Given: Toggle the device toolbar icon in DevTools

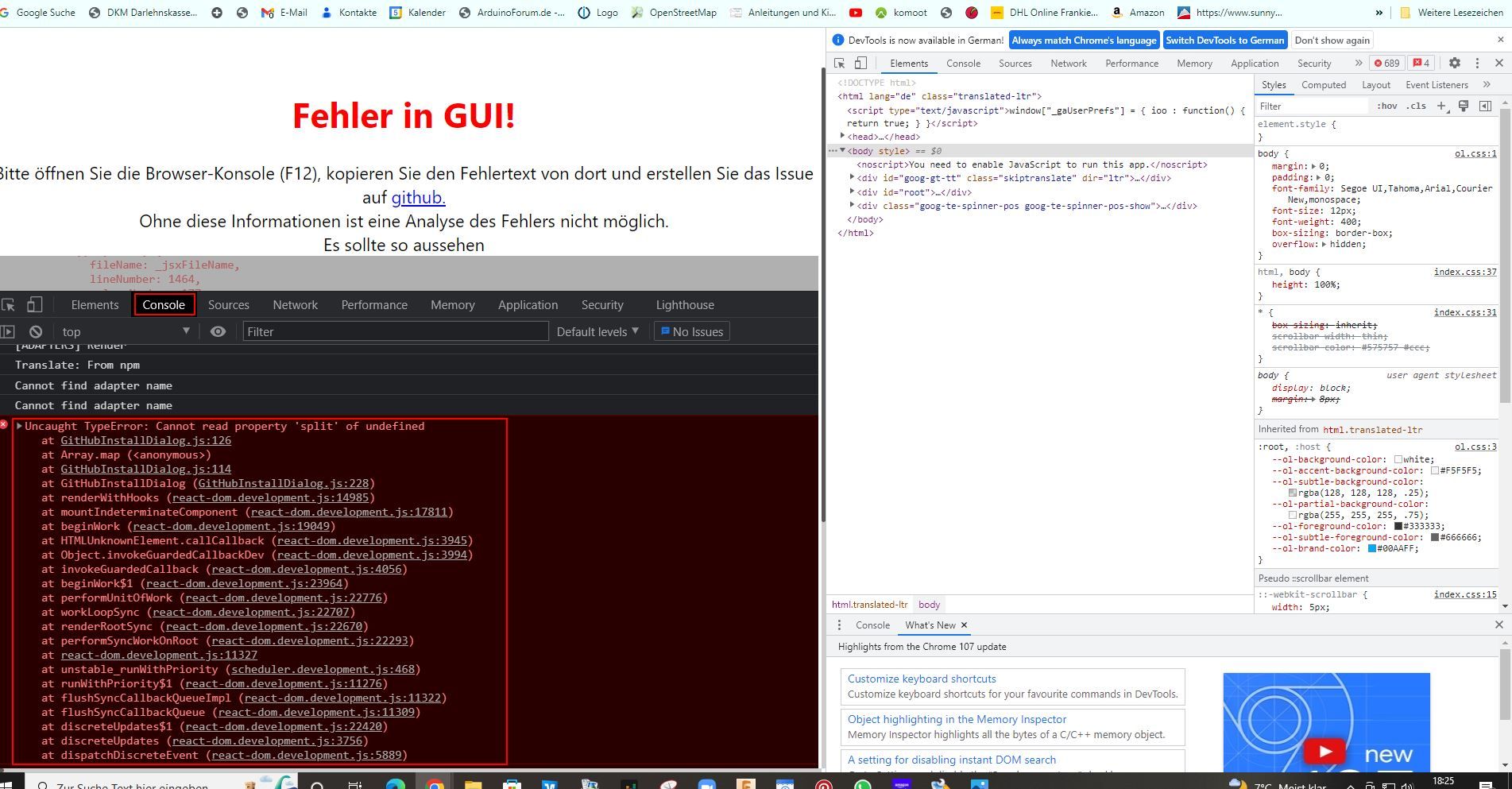Looking at the screenshot, I should point(860,64).
